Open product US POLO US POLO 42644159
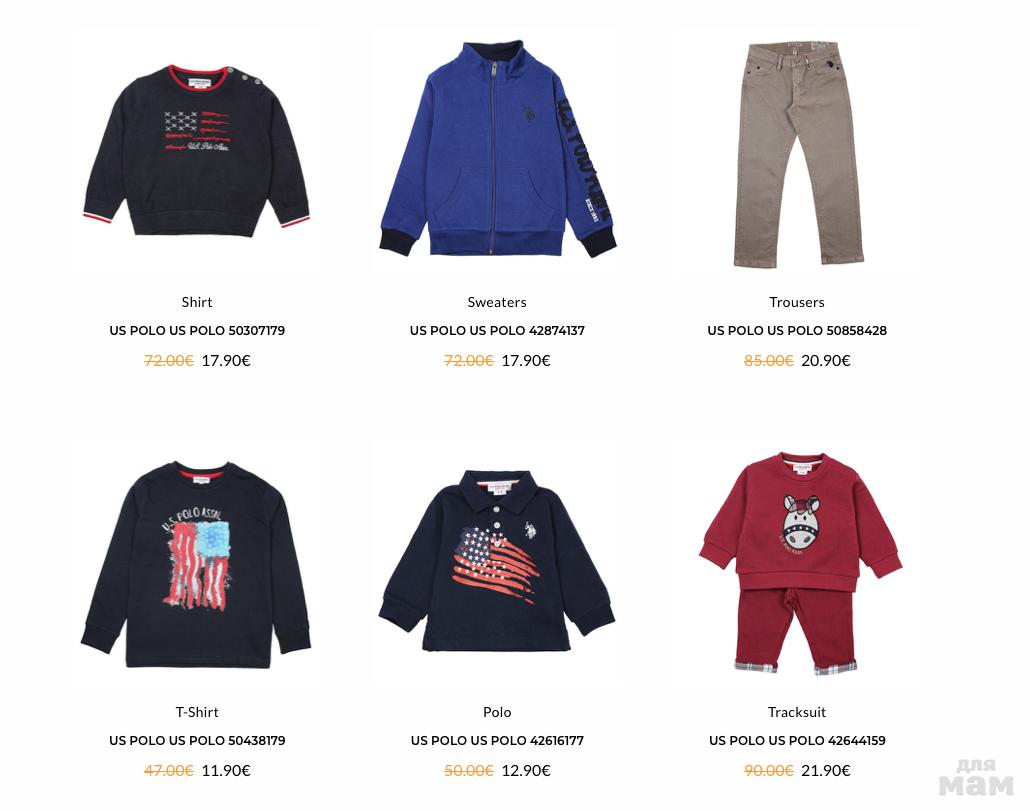Viewport: 1030px width, 811px height. click(797, 740)
